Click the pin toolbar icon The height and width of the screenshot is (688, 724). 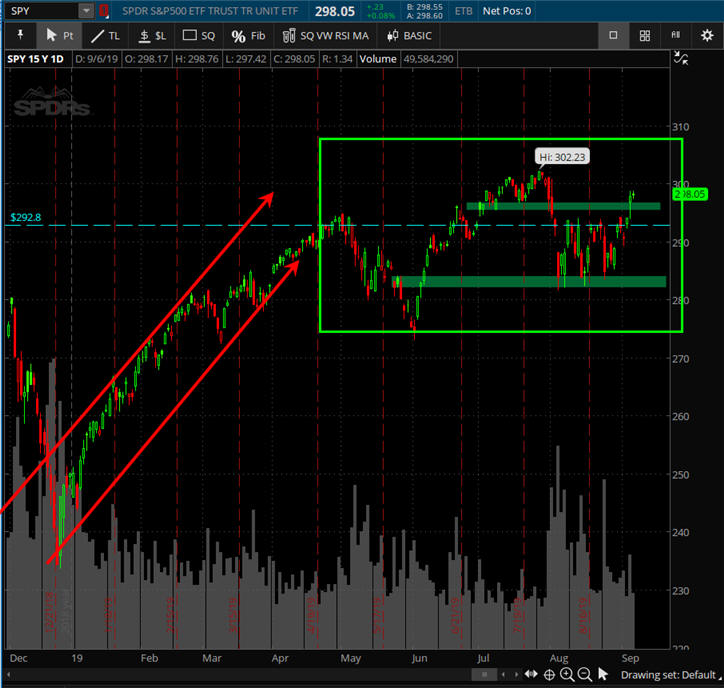click(20, 35)
